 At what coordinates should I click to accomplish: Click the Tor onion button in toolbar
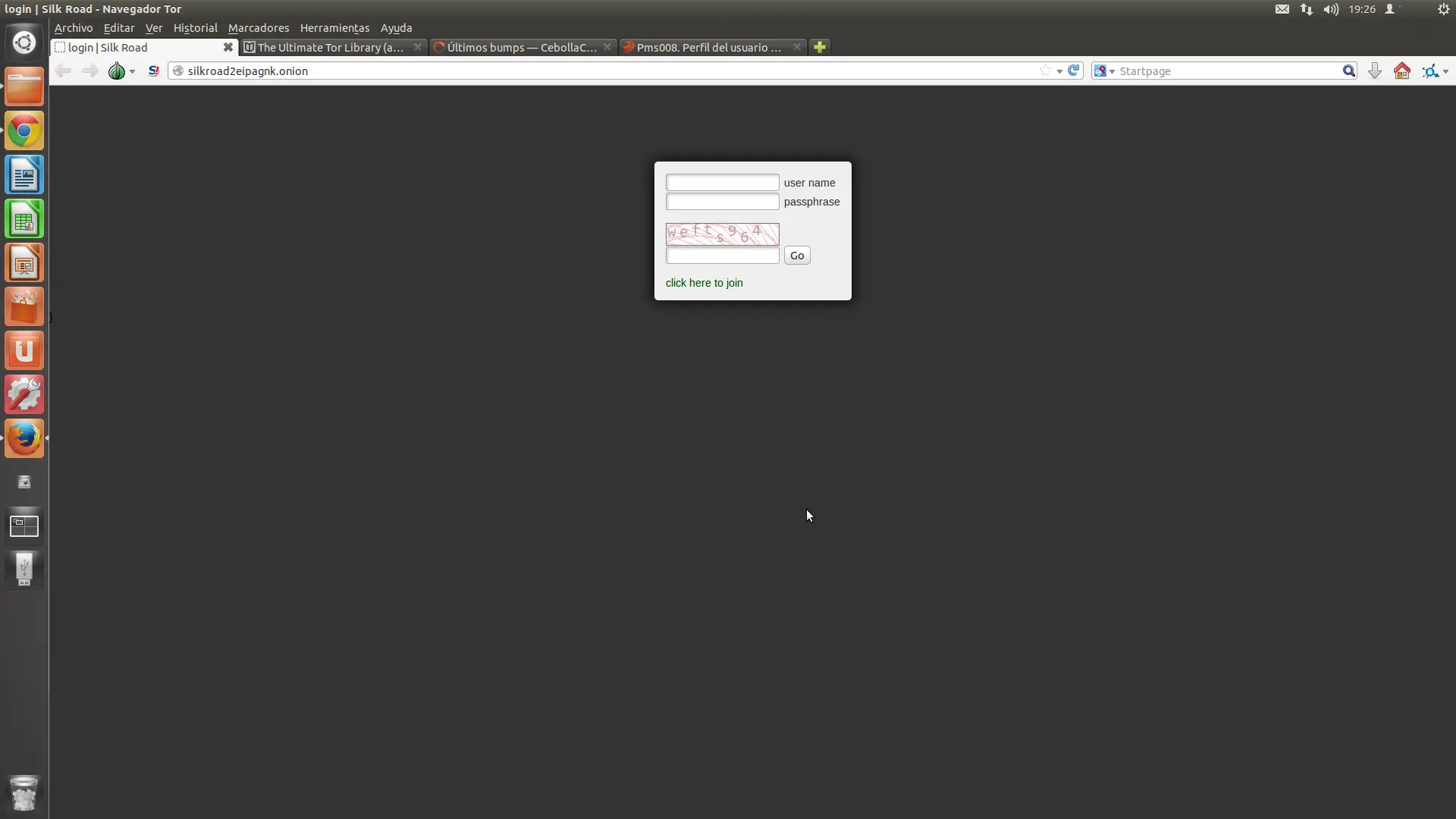(116, 71)
